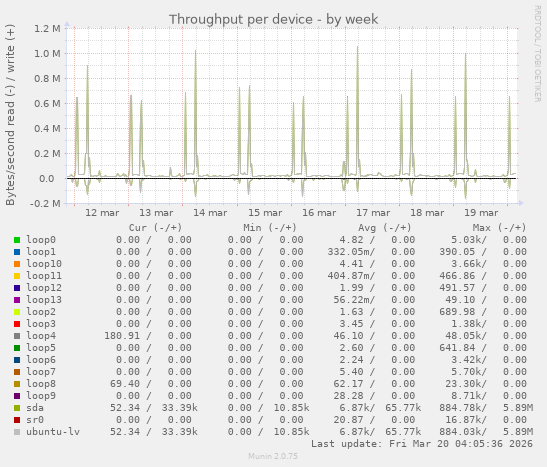Click the olive loop8 legend swatch
547x467 pixels.
pos(17,384)
